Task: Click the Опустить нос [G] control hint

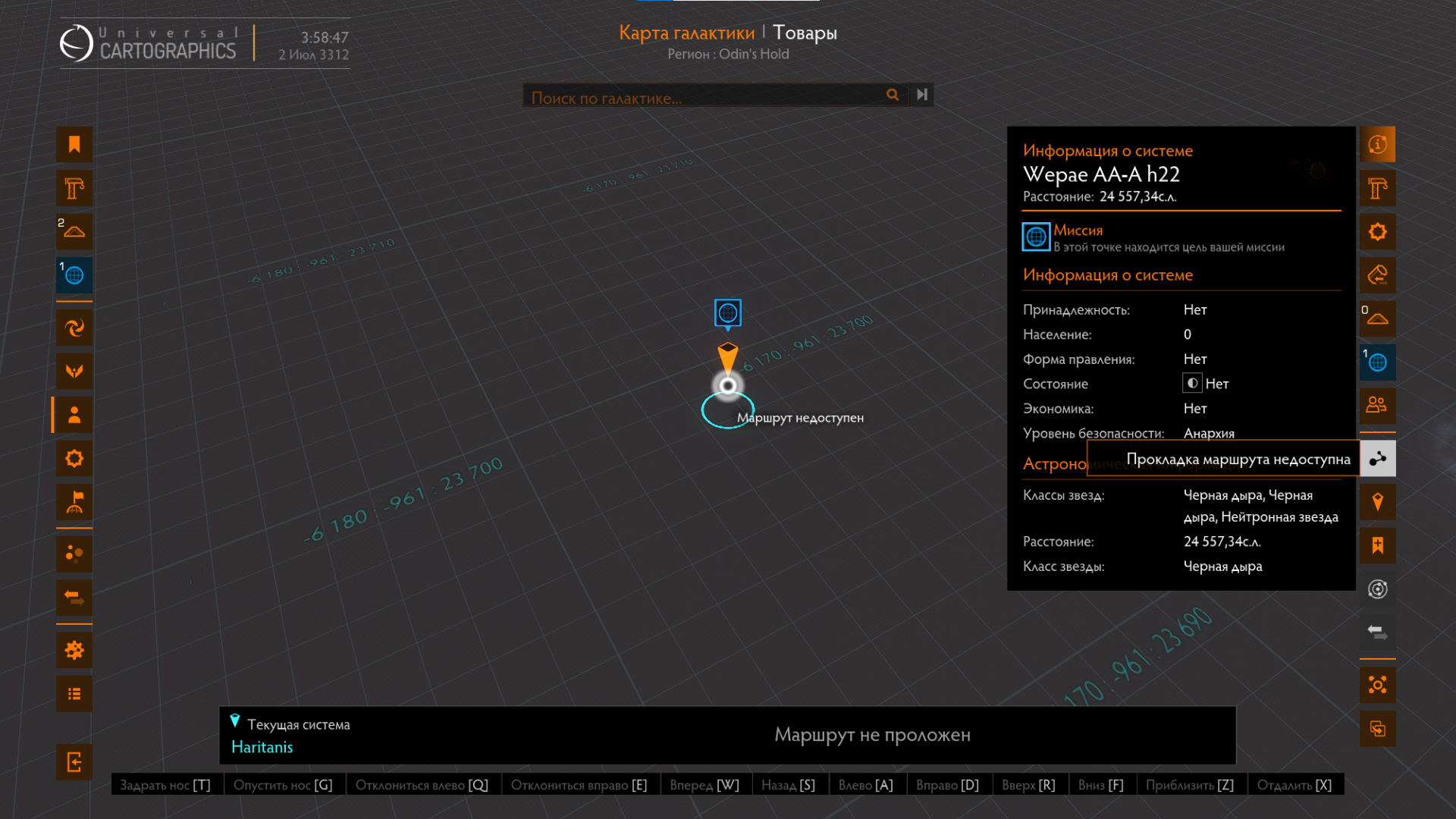Action: 283,785
